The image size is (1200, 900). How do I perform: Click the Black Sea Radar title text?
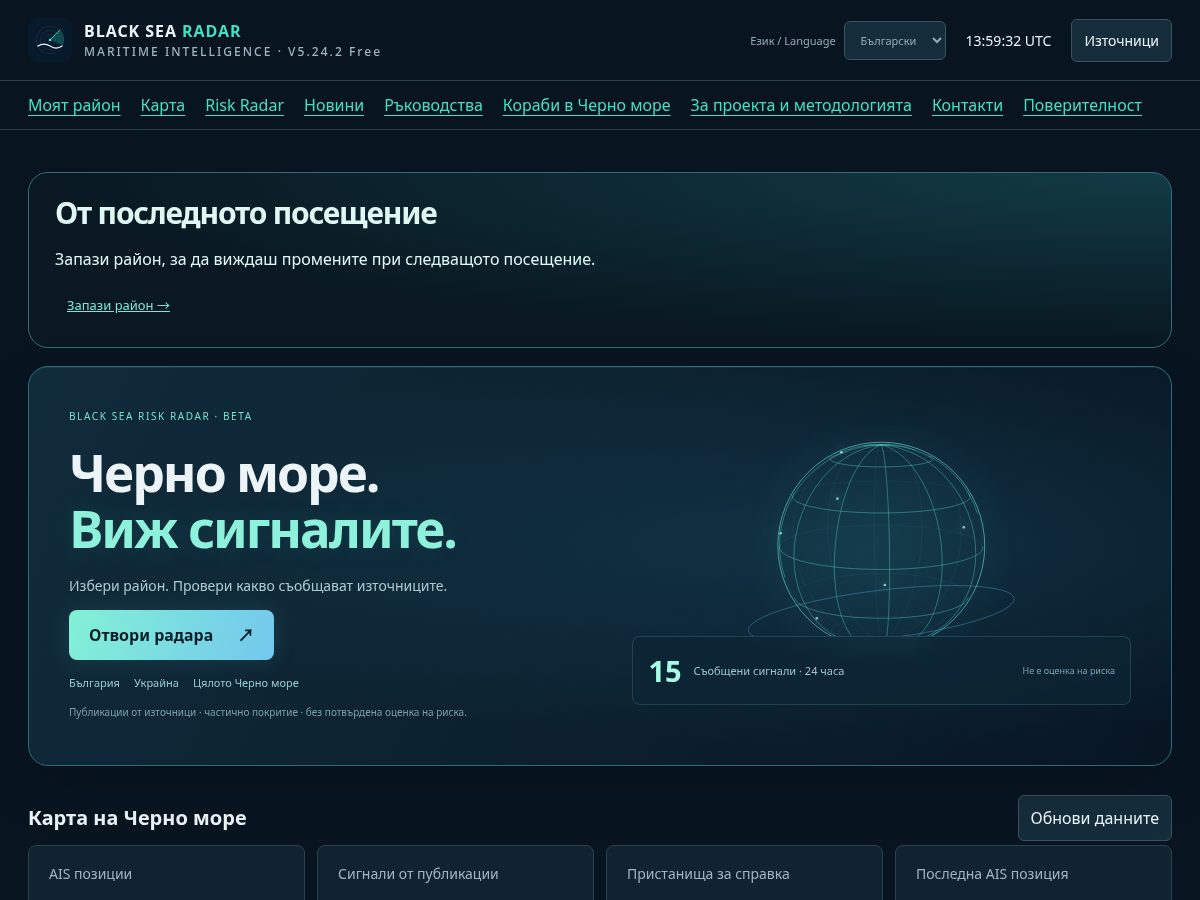(x=162, y=31)
